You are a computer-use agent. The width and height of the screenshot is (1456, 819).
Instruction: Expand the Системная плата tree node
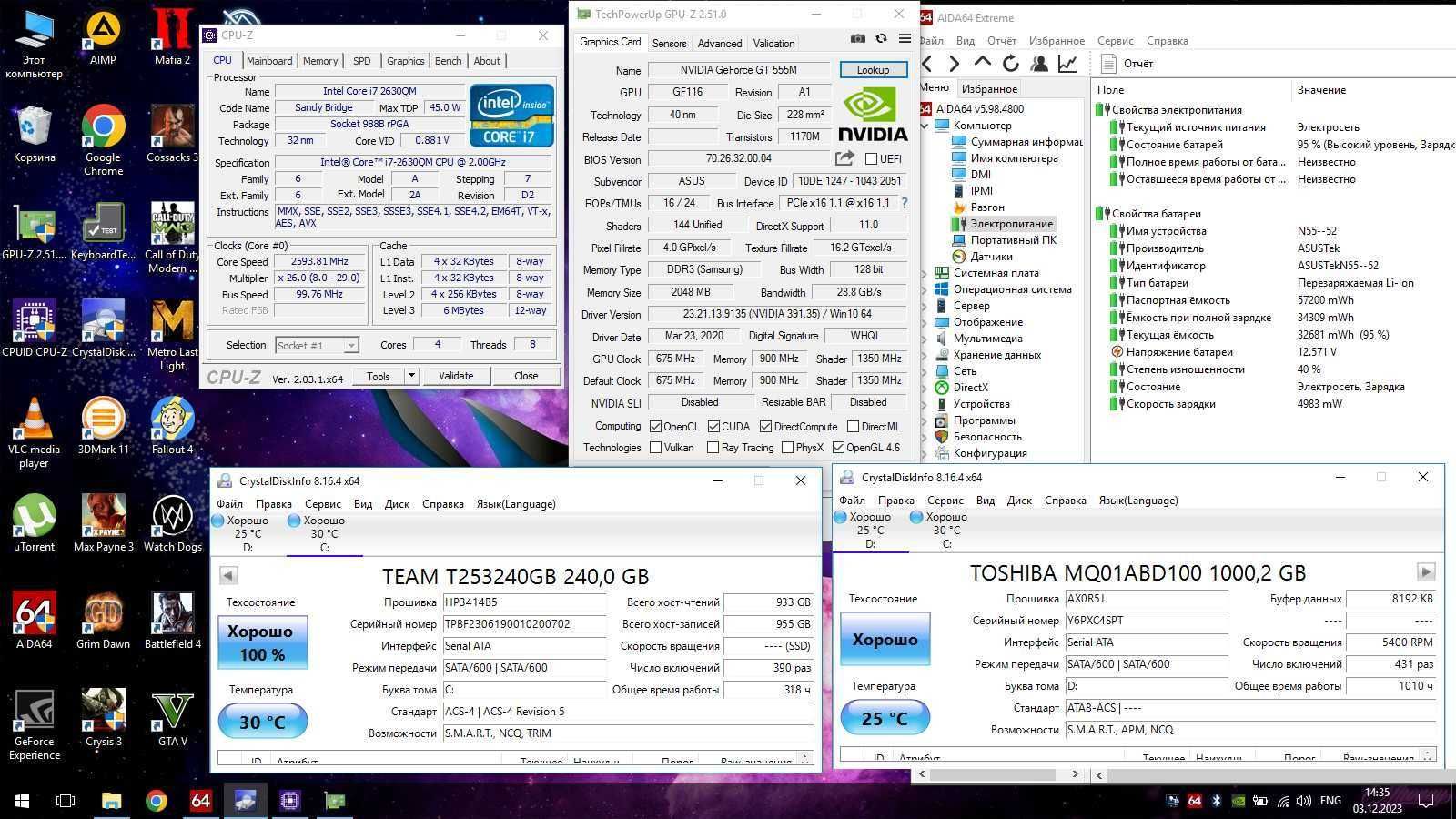click(x=925, y=273)
